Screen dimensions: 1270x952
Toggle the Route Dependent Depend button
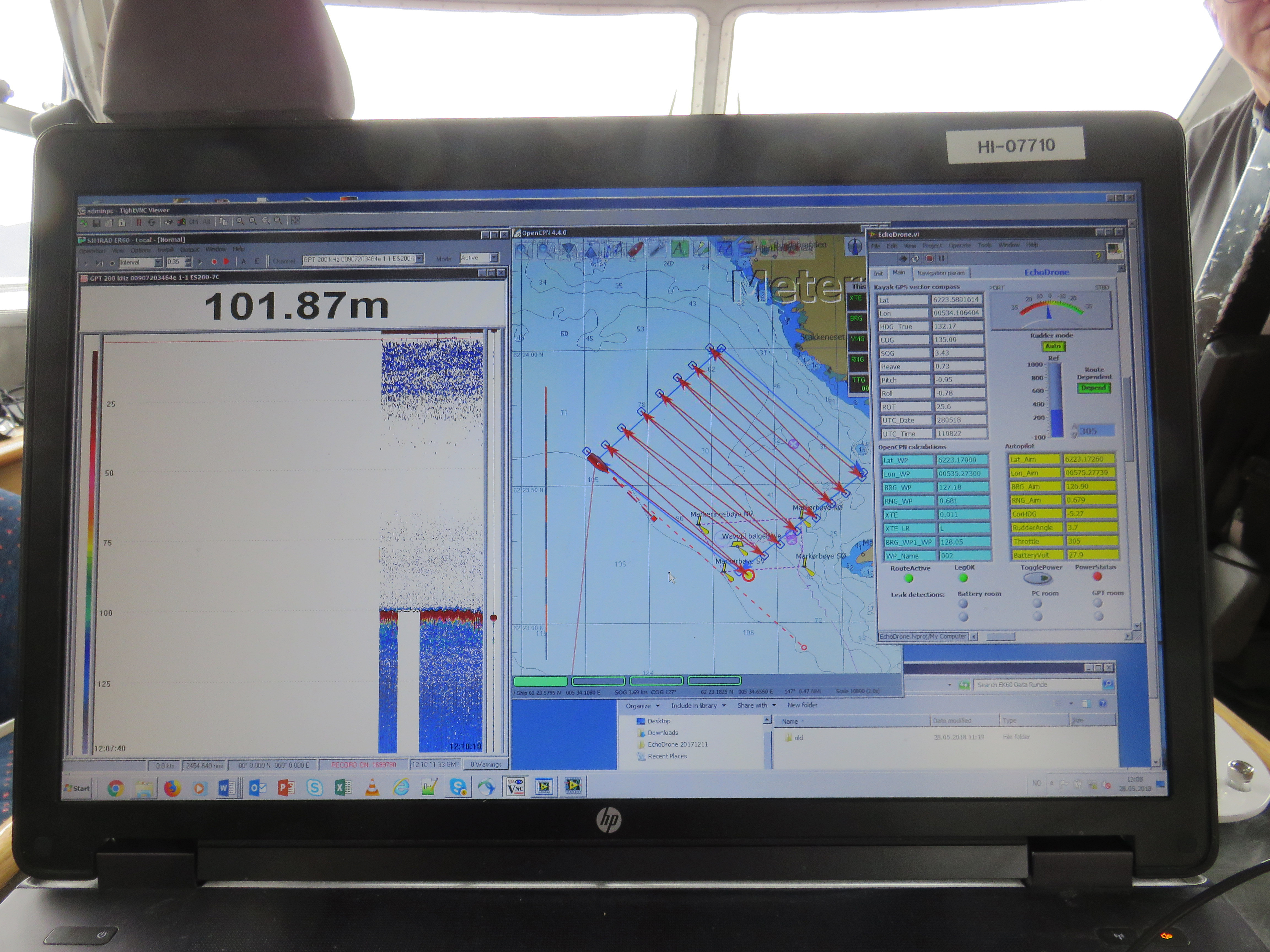point(1093,388)
